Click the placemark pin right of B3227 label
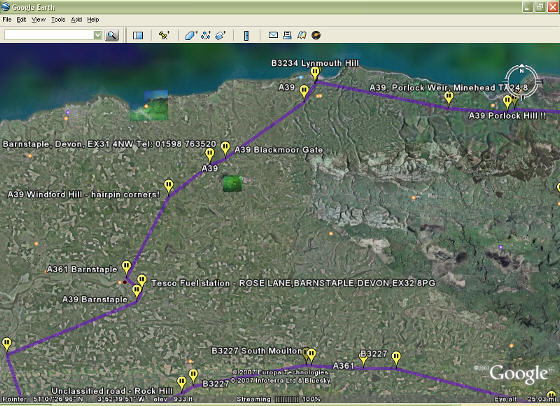 (396, 358)
